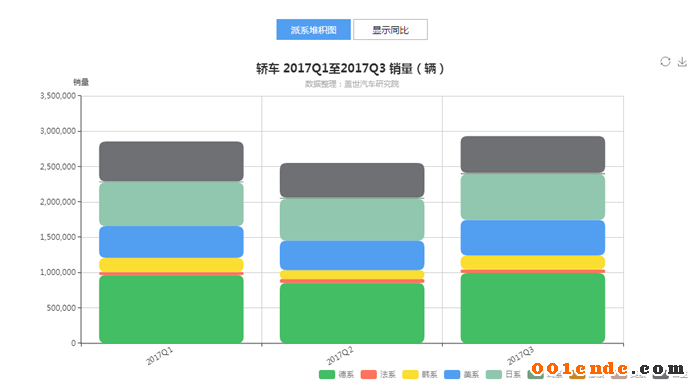This screenshot has height=390, width=700.
Task: Click the thin red 法系 segment in 2017Q2
Action: click(352, 281)
